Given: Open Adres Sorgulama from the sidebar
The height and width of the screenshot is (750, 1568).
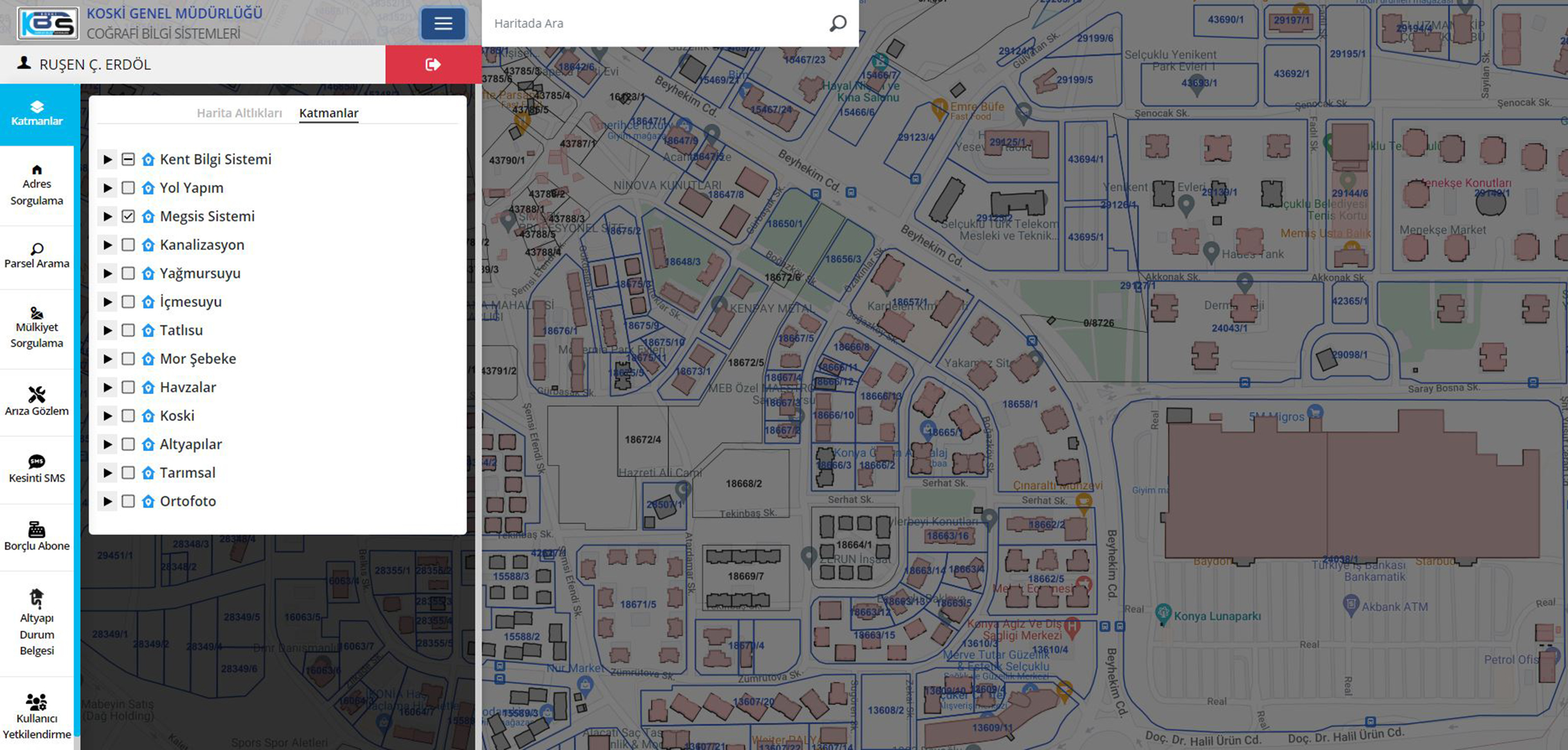Looking at the screenshot, I should click(x=37, y=185).
